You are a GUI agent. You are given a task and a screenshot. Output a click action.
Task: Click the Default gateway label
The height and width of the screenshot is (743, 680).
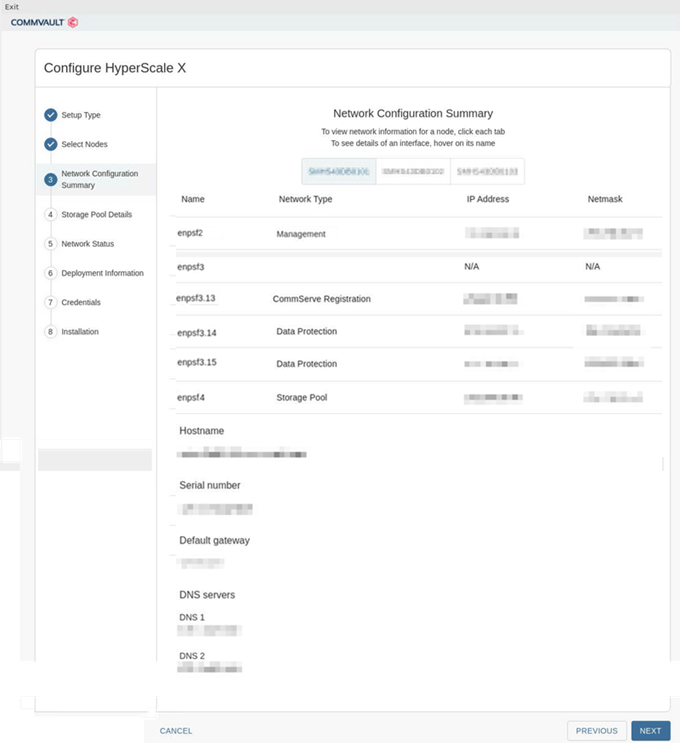tap(214, 541)
